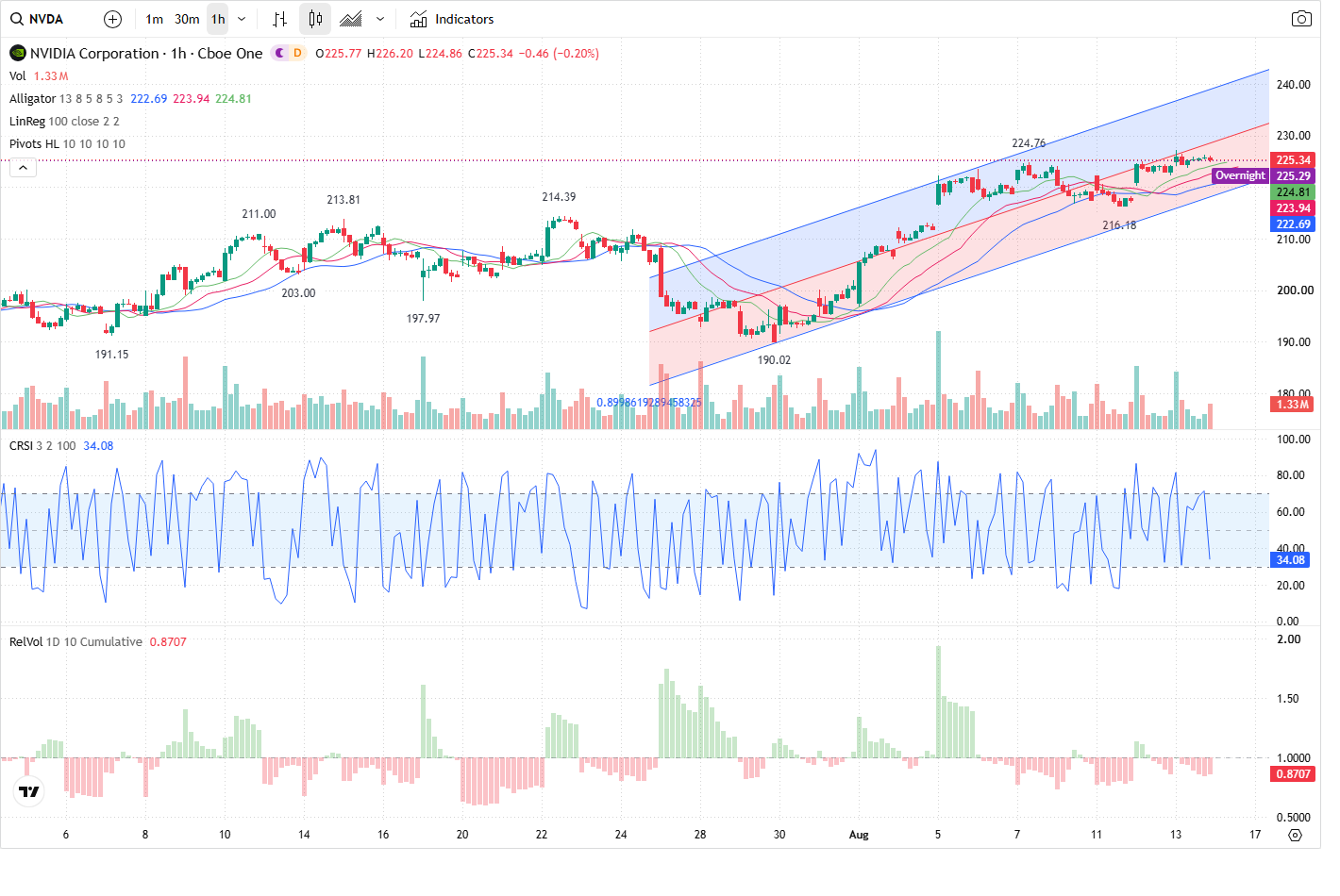Screen dimensions: 1340x896
Task: Click the 213.81 pivot high label
Action: click(343, 200)
